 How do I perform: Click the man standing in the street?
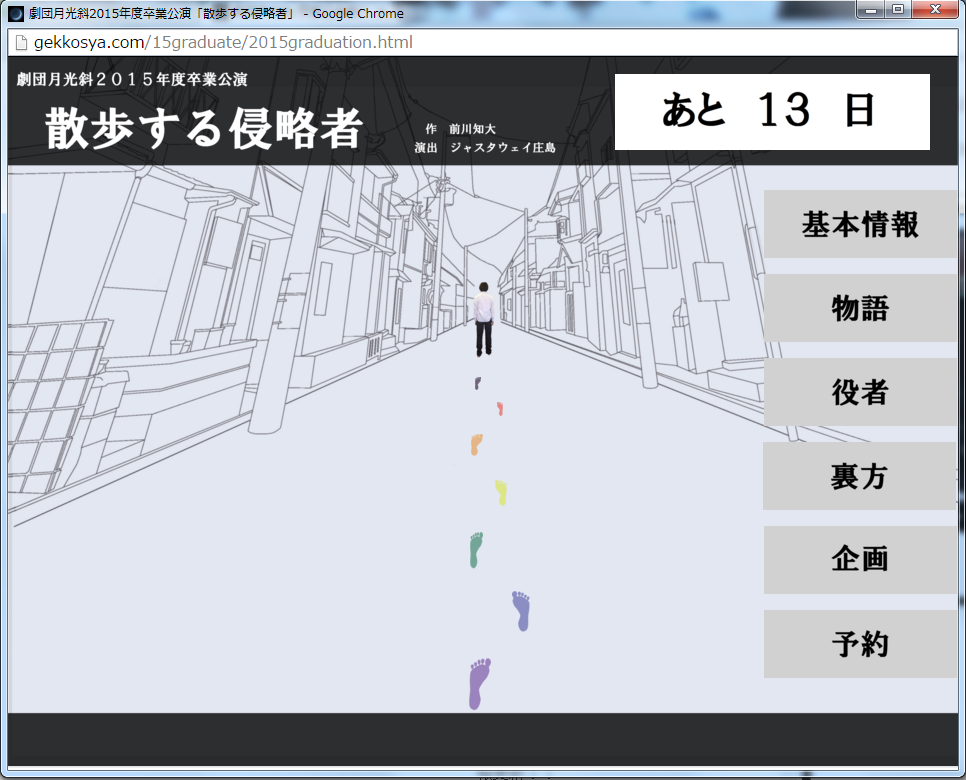coord(484,319)
